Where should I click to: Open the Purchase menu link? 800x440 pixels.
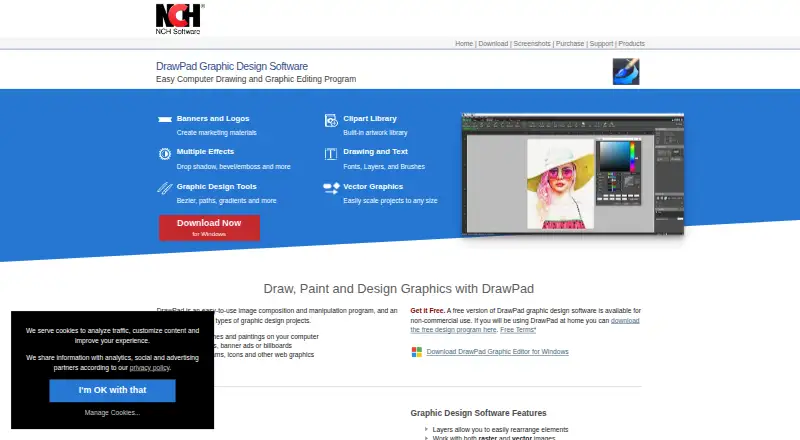(569, 44)
